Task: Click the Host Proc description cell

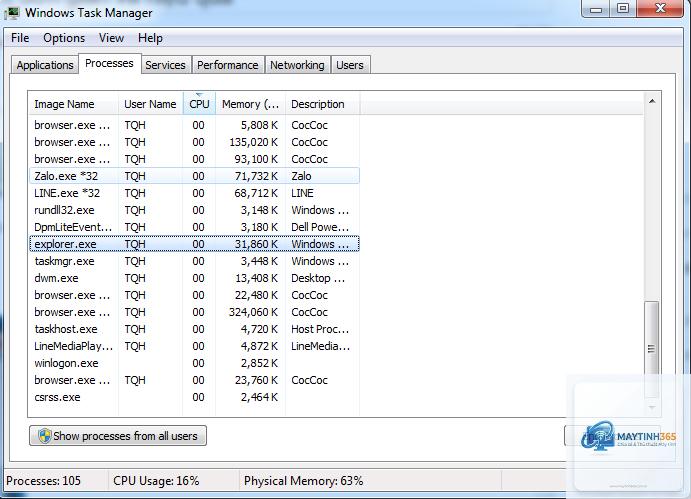Action: 320,329
